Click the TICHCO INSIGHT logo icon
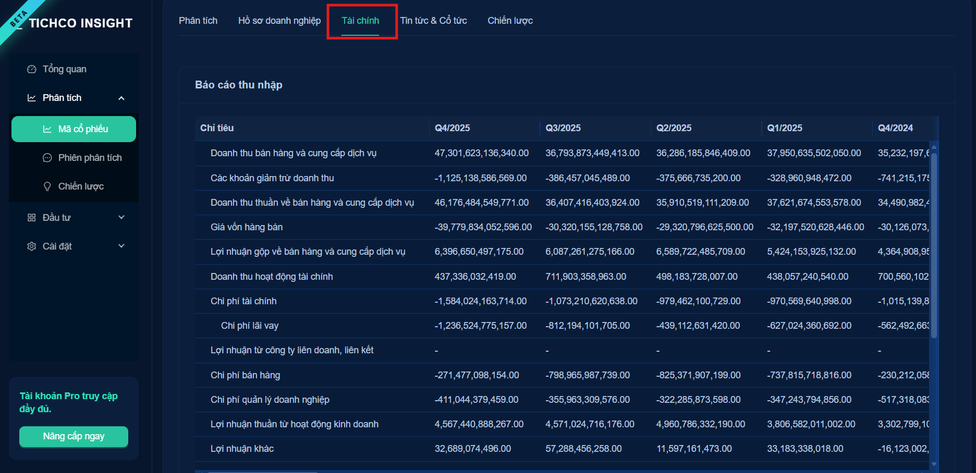The width and height of the screenshot is (976, 473). (x=20, y=20)
